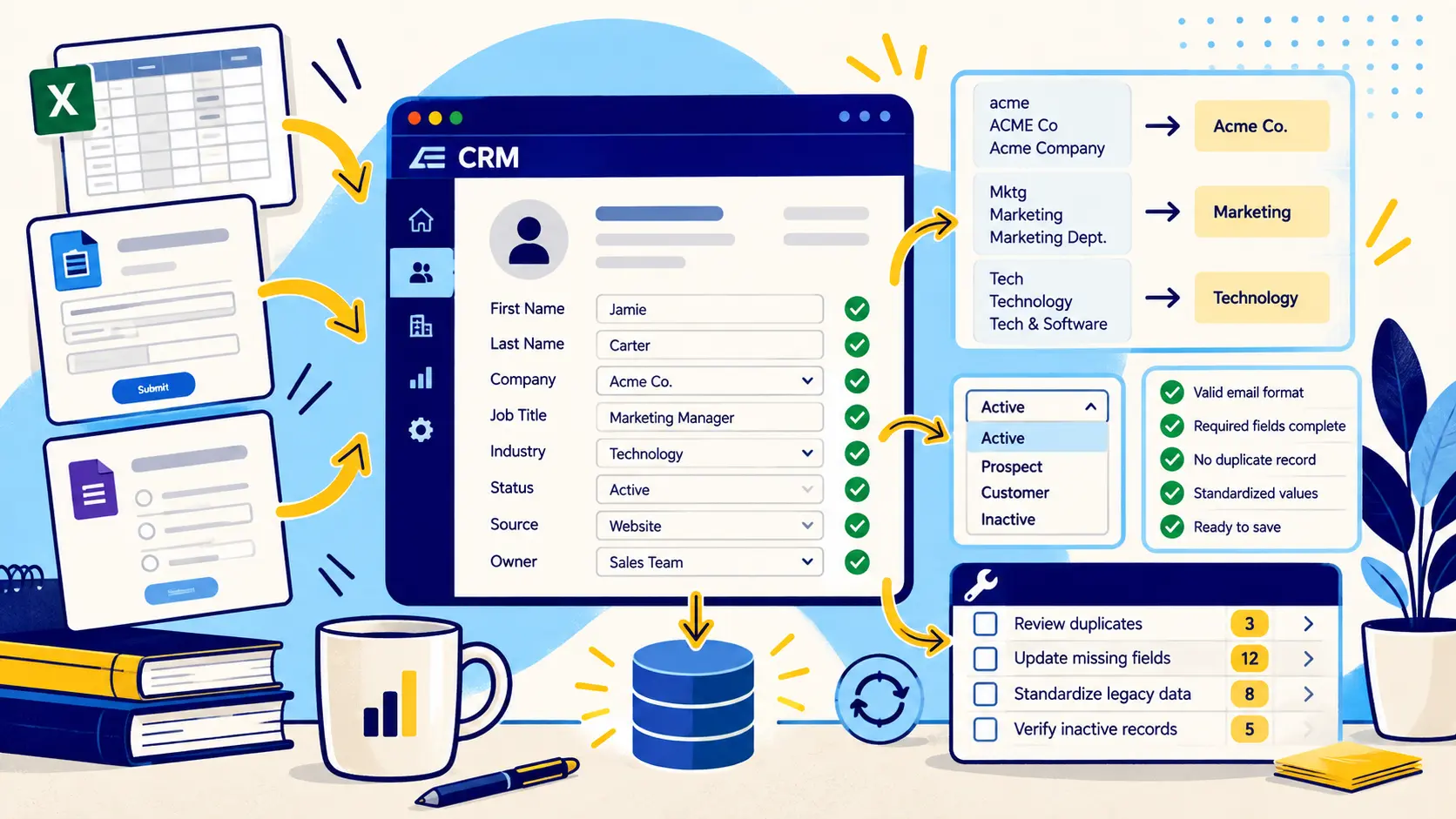Open the Owner dropdown showing Sales Team
Viewport: 1456px width, 819px height.
(x=710, y=562)
